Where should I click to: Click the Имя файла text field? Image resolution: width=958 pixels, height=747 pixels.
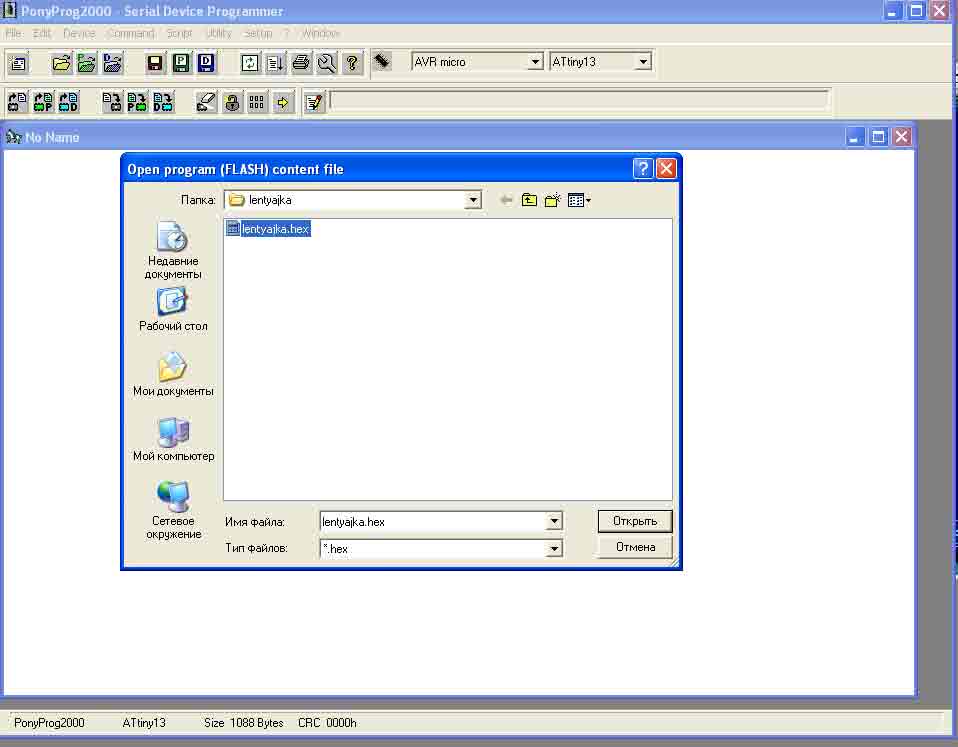[x=432, y=521]
